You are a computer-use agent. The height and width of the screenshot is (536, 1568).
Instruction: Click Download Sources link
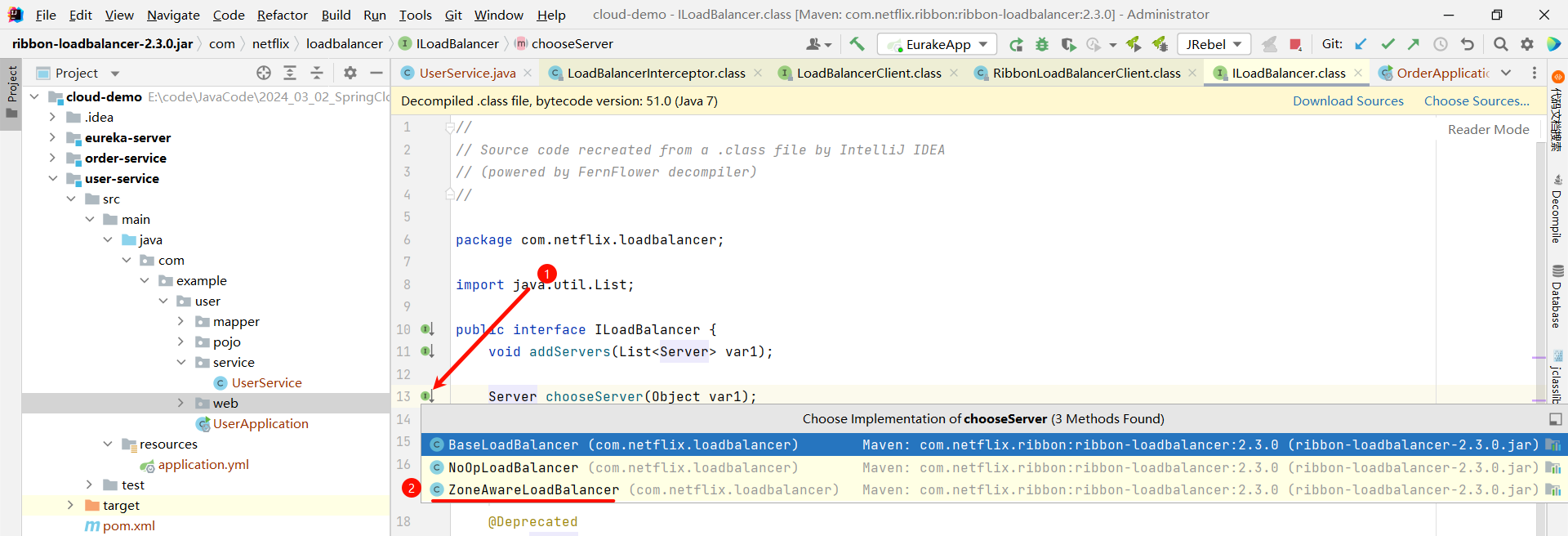point(1348,100)
